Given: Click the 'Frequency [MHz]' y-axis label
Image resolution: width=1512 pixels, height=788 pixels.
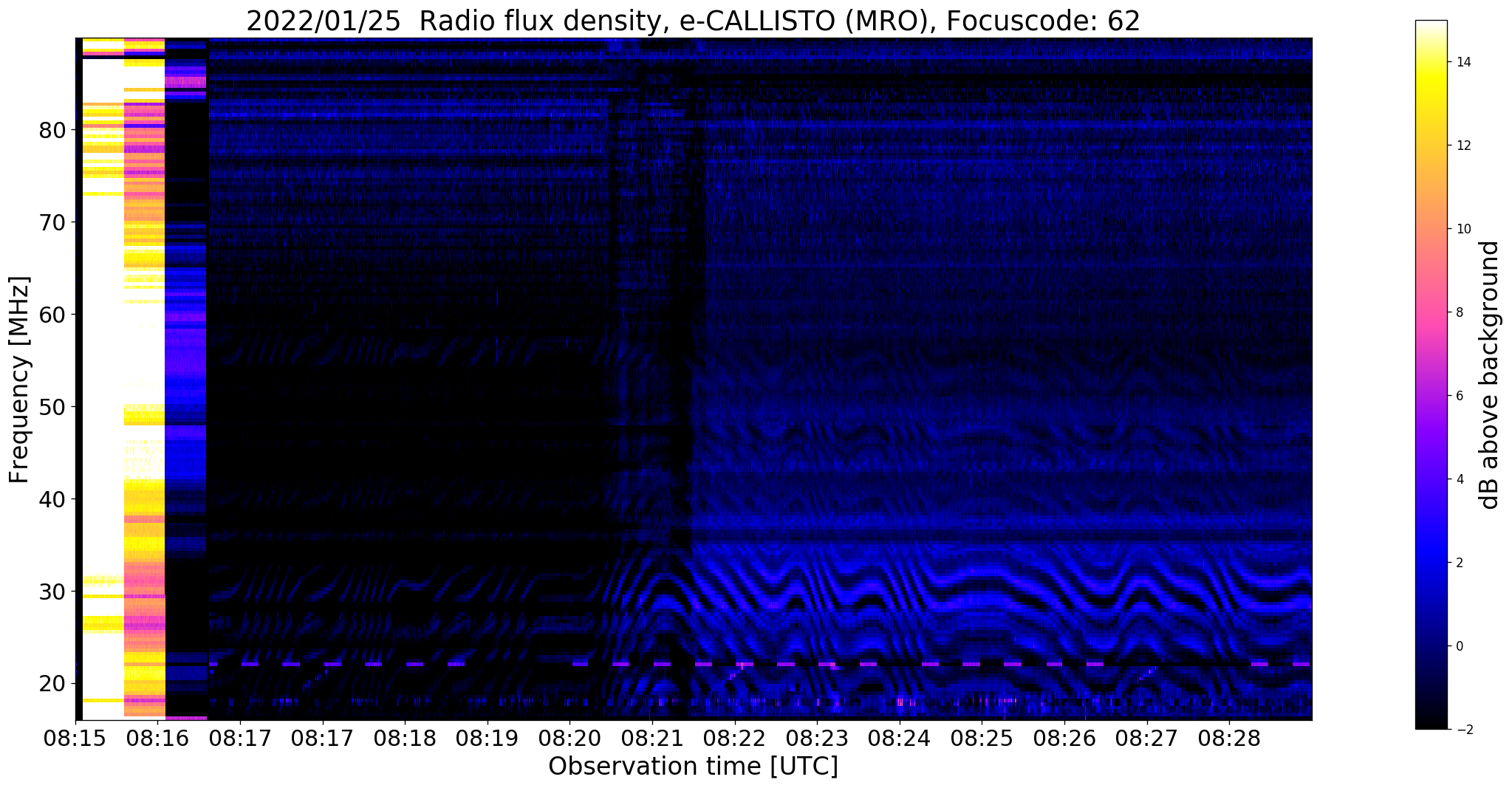Looking at the screenshot, I should 20,380.
